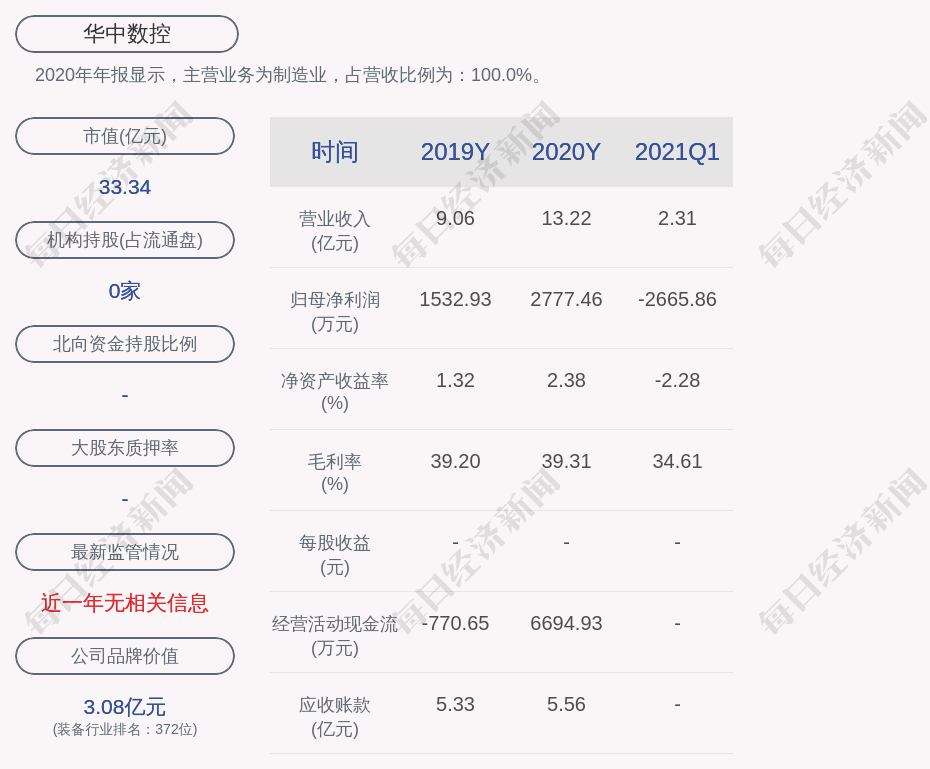Click the 时间 table header
Viewport: 930px width, 769px height.
pyautogui.click(x=335, y=152)
